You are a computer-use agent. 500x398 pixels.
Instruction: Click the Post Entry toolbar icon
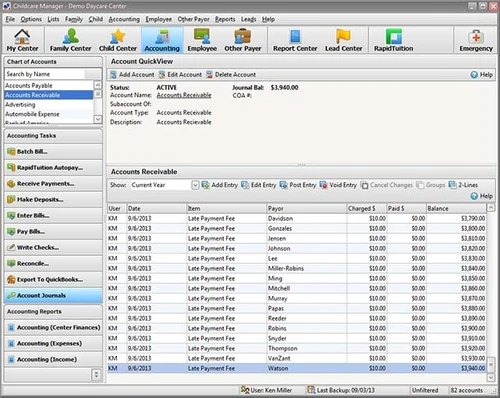[x=283, y=185]
